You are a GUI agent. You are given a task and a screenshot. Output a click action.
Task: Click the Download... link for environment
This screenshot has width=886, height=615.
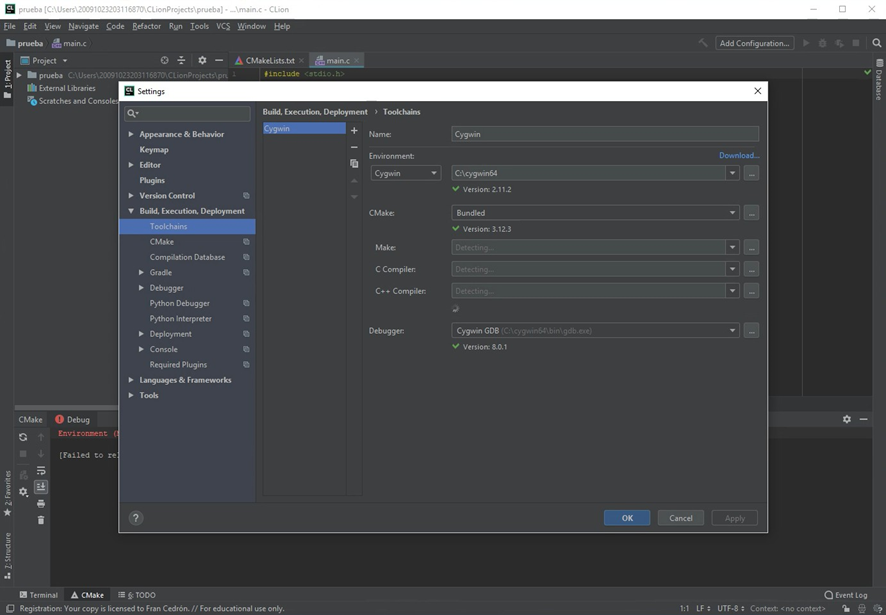(x=739, y=155)
